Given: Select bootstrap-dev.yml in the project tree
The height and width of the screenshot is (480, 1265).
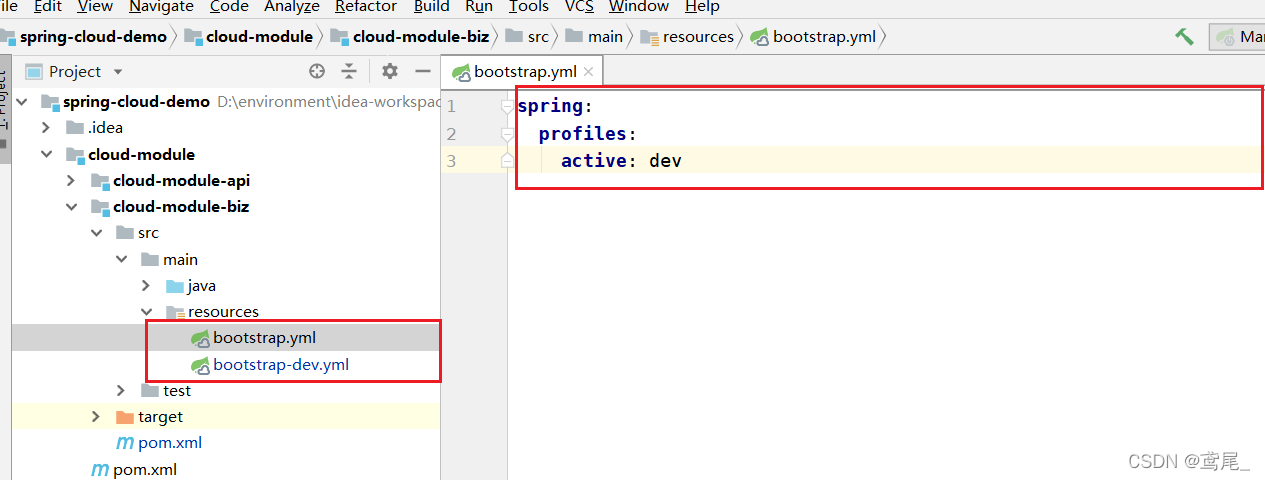Looking at the screenshot, I should coord(281,365).
